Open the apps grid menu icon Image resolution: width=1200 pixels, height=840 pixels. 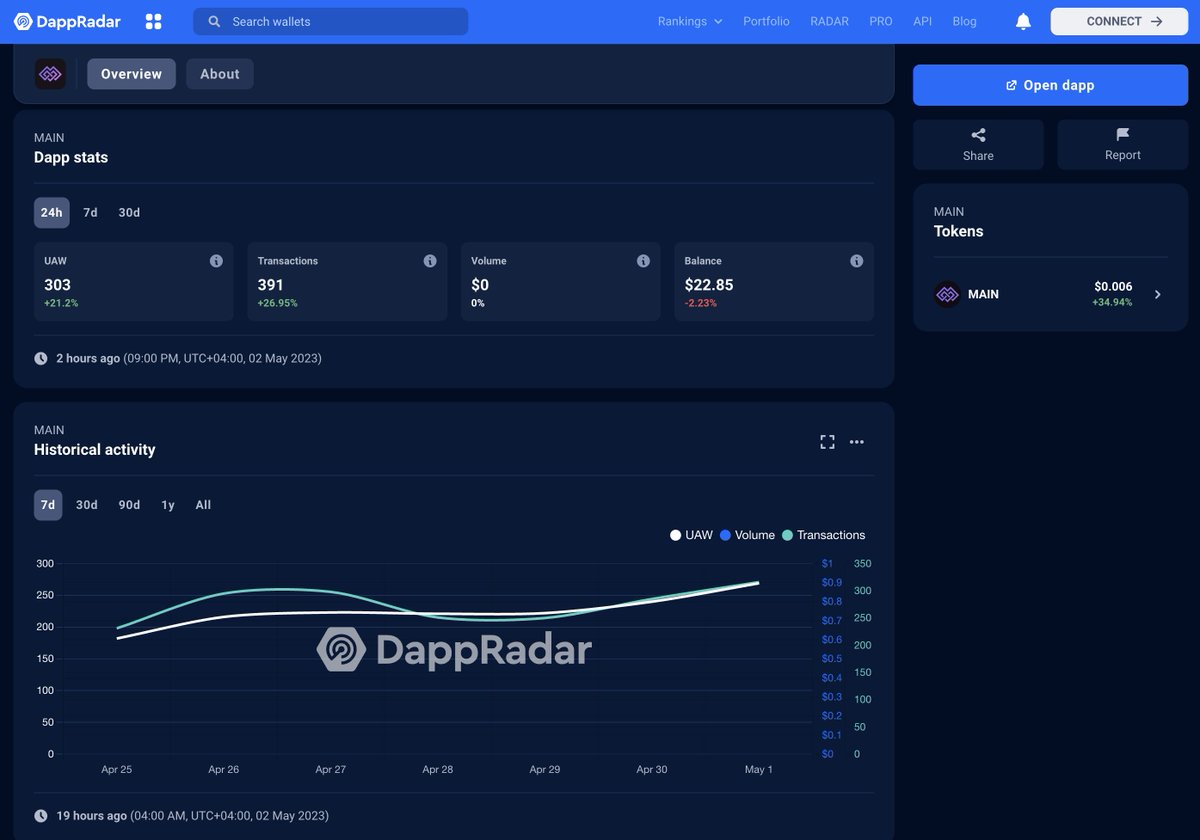153,21
